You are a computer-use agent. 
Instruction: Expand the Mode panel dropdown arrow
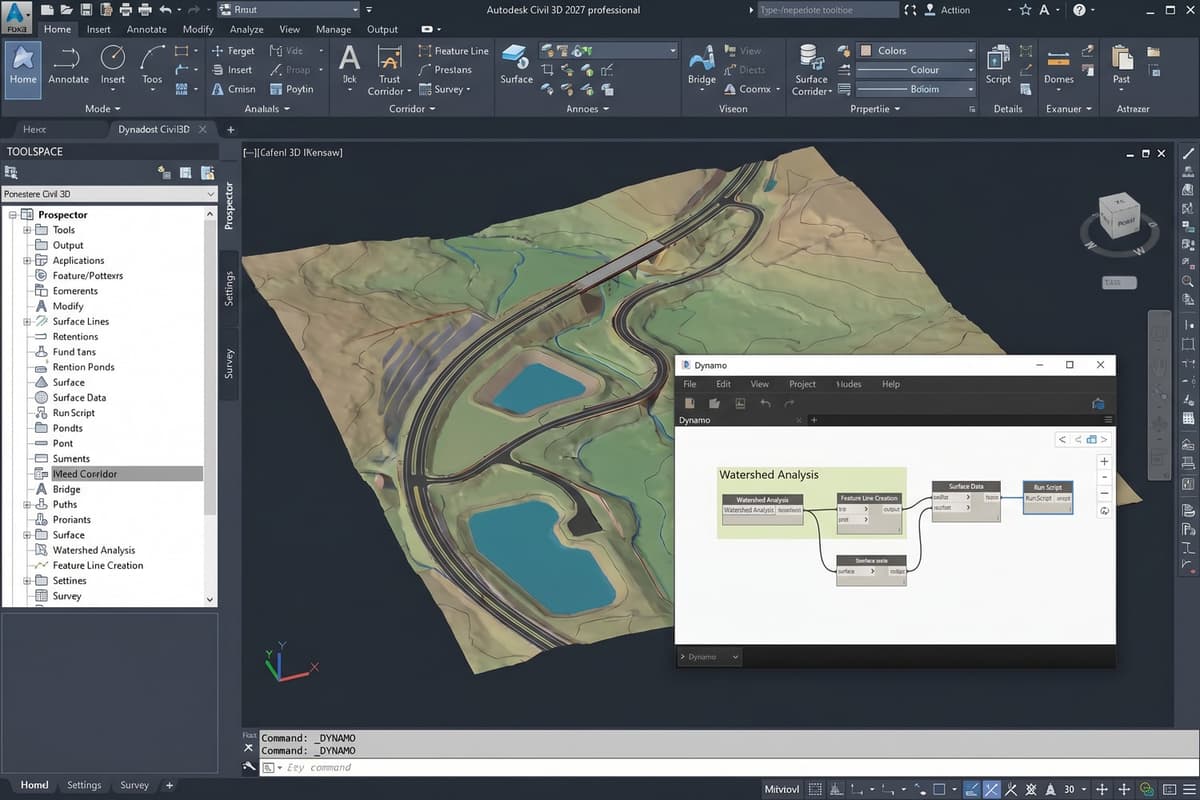118,108
